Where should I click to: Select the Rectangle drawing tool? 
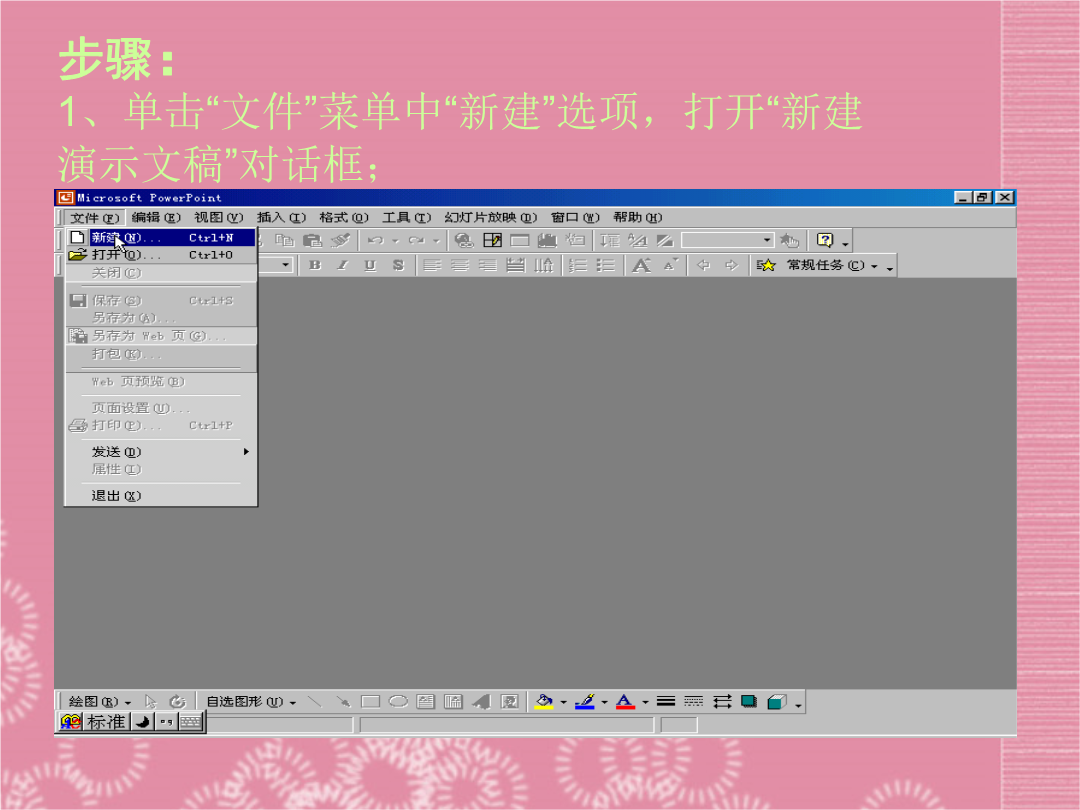point(371,702)
